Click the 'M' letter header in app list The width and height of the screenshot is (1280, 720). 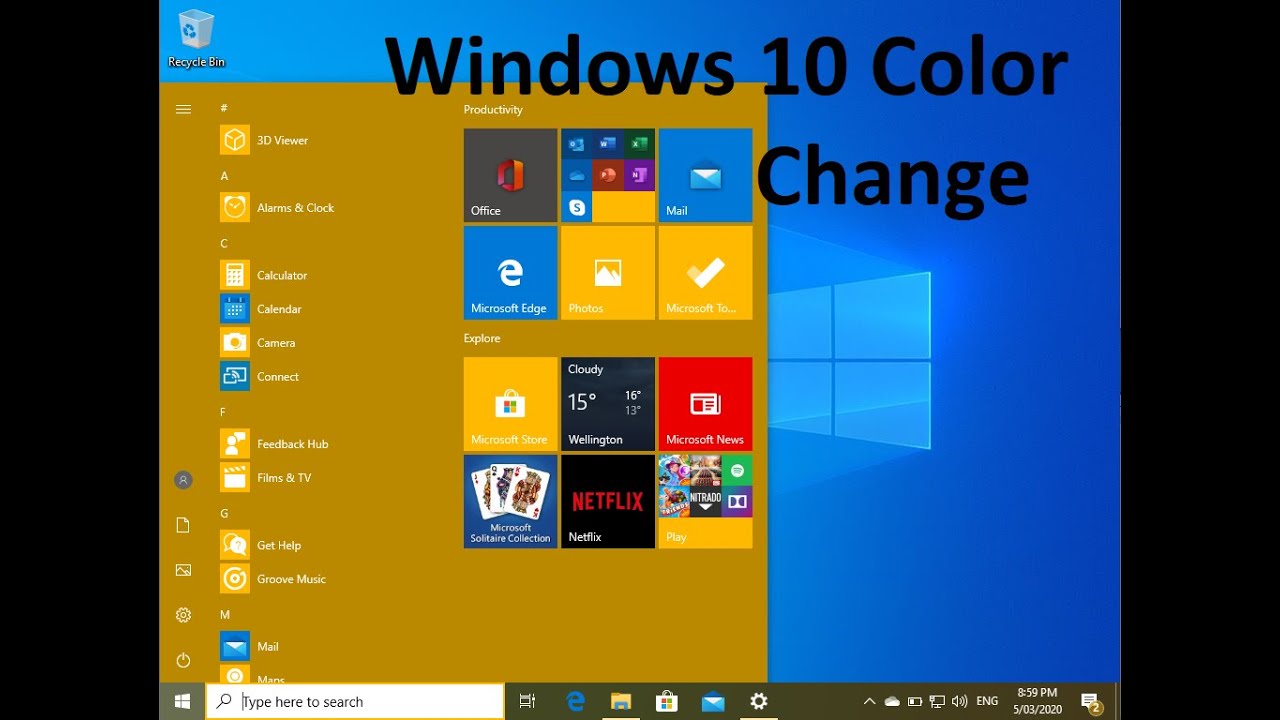[x=225, y=614]
